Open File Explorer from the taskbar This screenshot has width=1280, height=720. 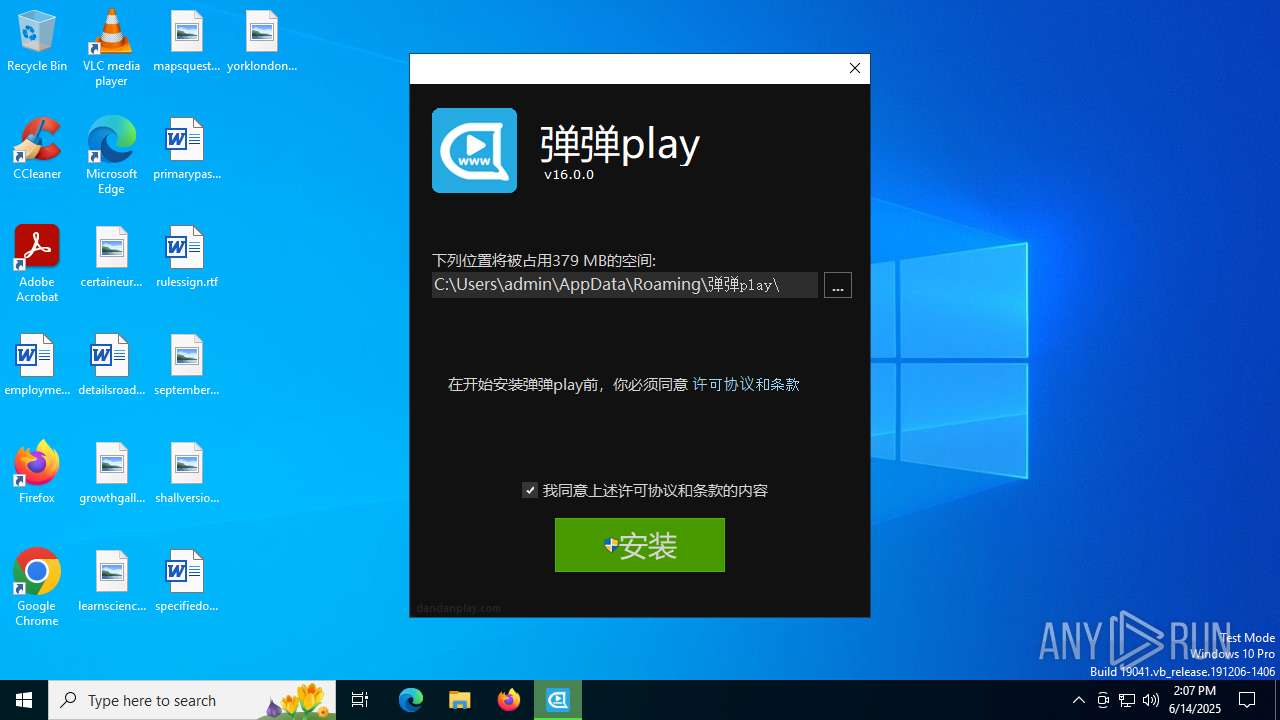[x=460, y=700]
